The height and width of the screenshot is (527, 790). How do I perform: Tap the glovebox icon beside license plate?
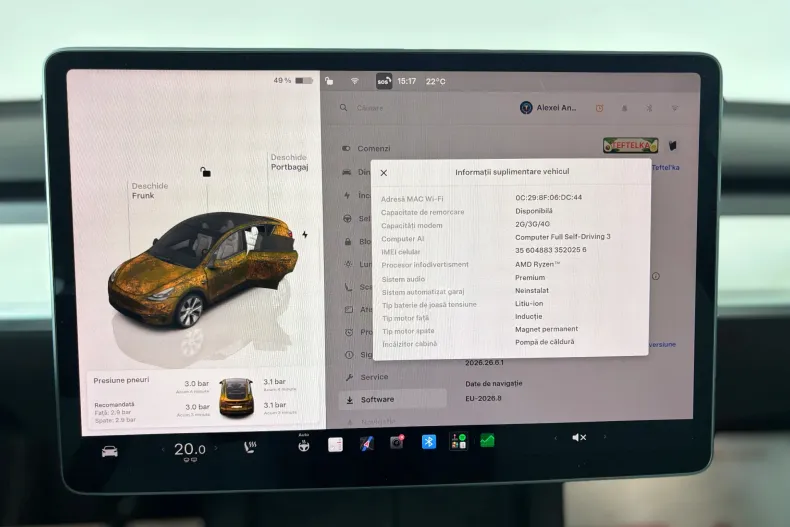click(x=673, y=146)
